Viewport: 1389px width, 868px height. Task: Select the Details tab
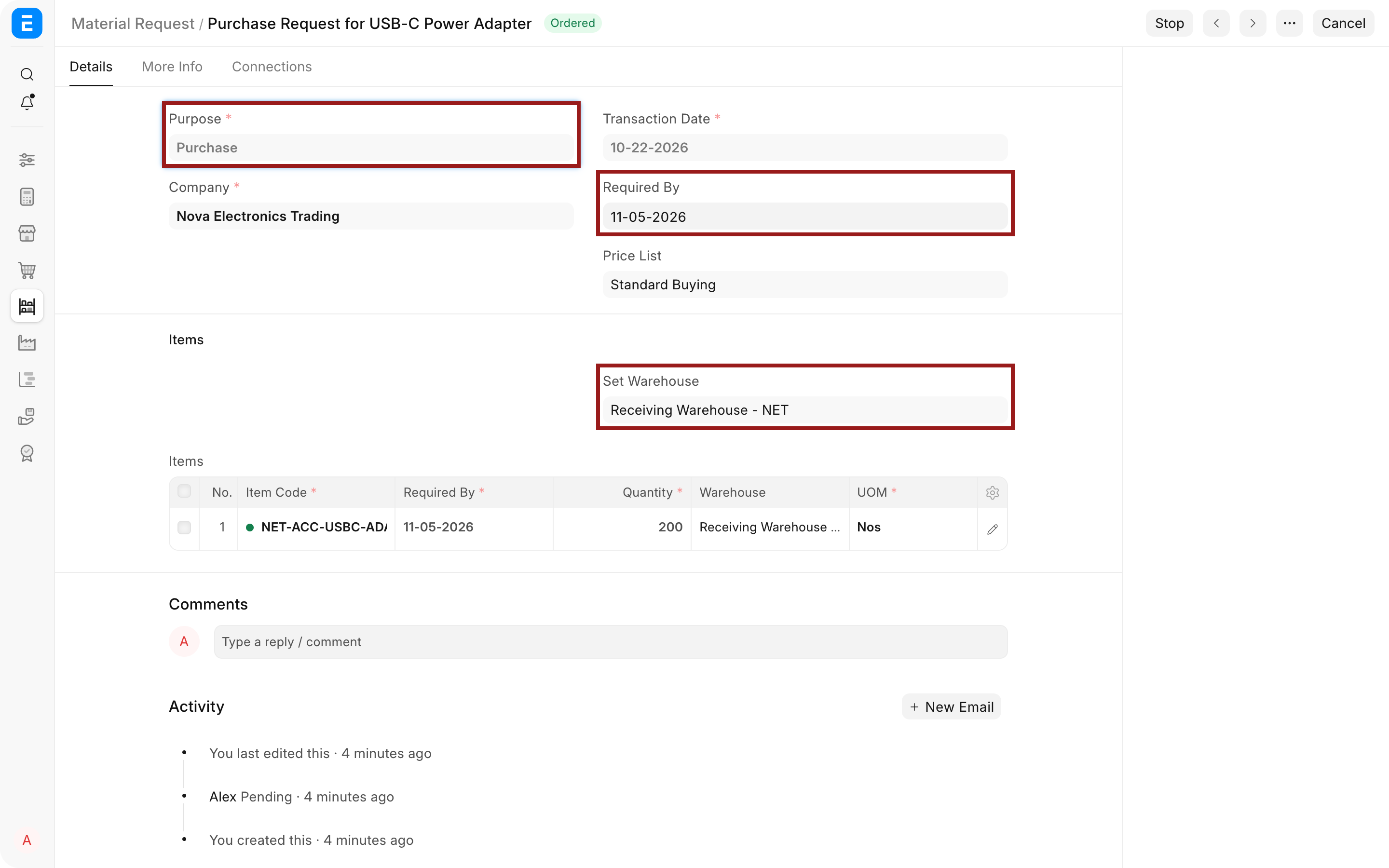(91, 67)
